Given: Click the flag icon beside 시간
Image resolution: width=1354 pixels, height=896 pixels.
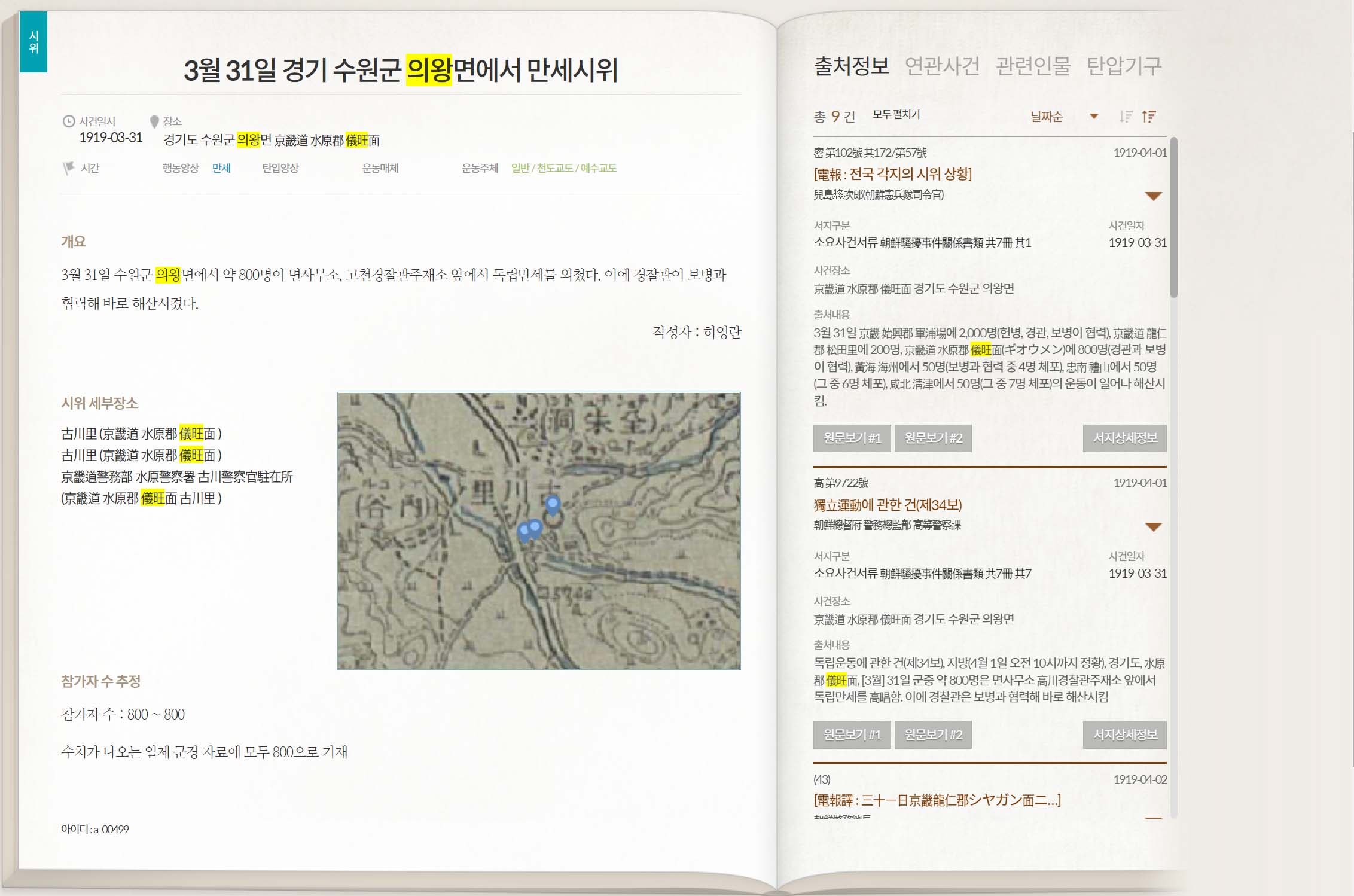Looking at the screenshot, I should (69, 168).
